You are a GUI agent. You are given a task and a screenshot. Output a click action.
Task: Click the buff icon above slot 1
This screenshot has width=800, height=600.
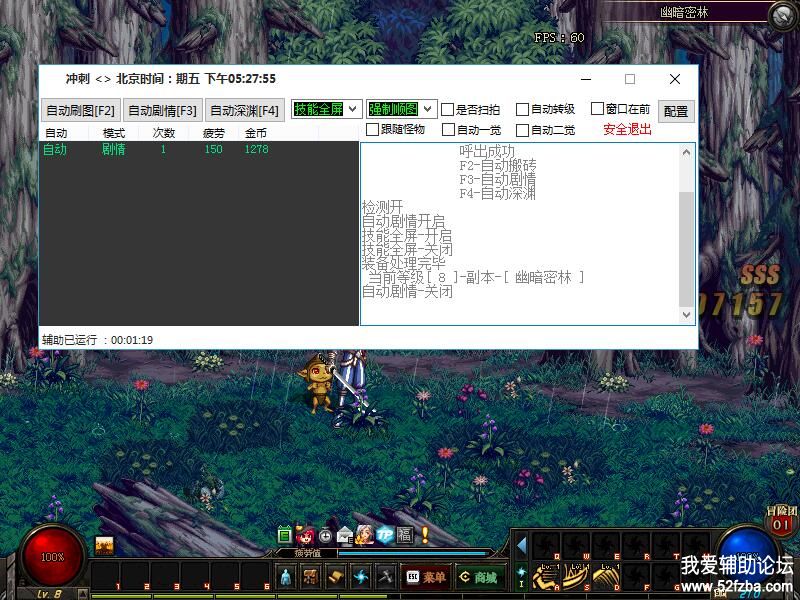(105, 545)
